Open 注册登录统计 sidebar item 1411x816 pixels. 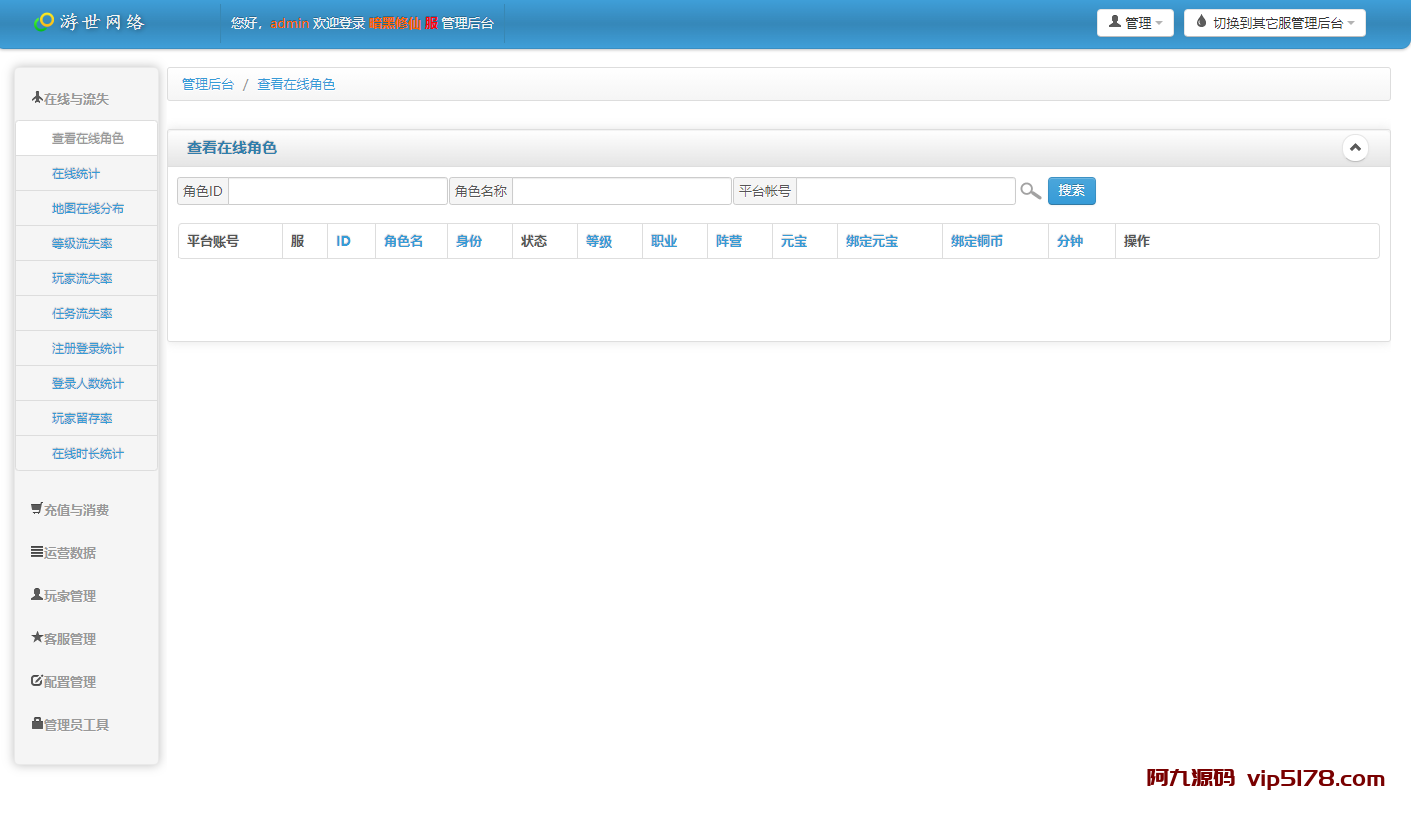[x=87, y=348]
